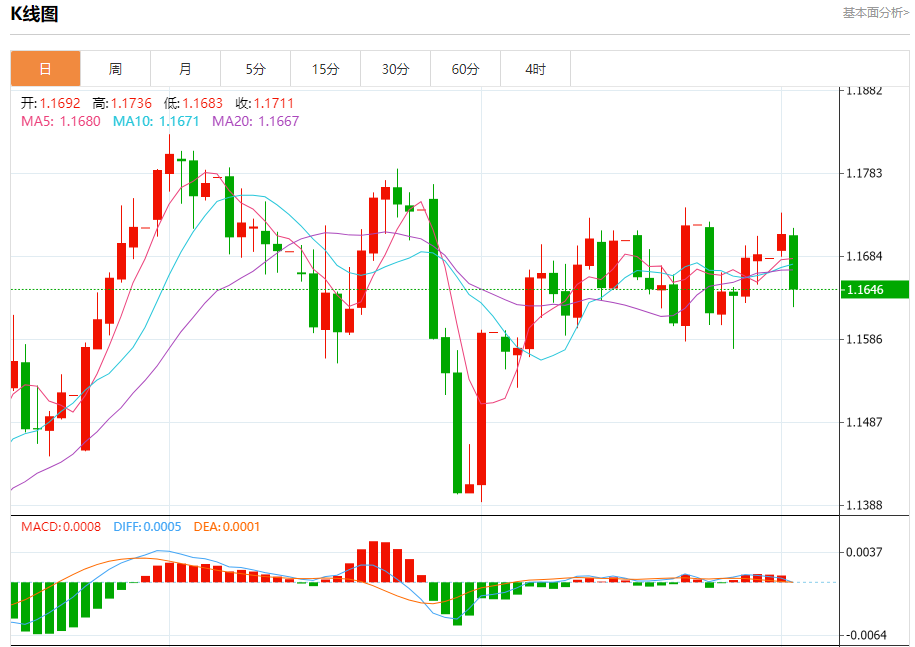Screen dimensions: 915x647
Task: Choose the 60分 interval tab
Action: 465,69
